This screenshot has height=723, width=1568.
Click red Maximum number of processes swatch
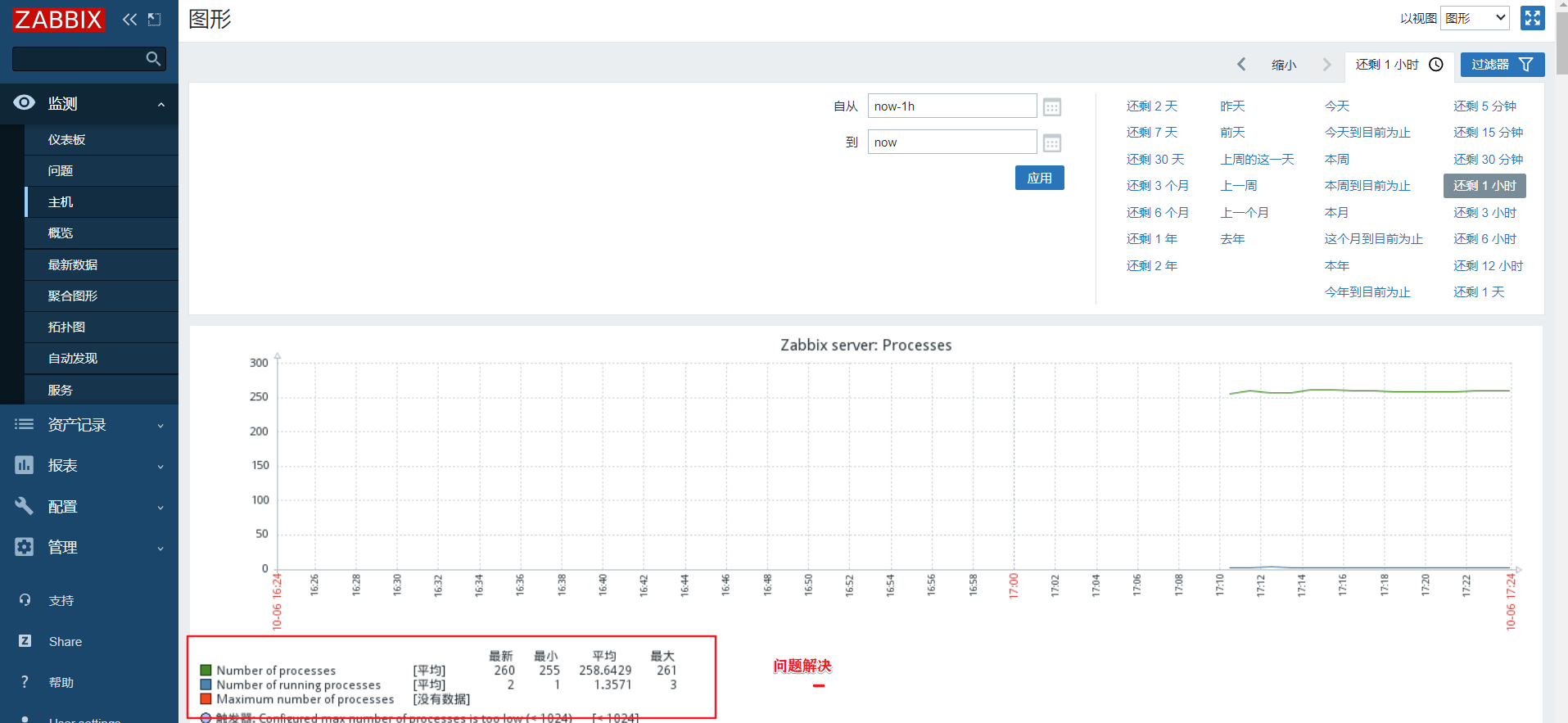click(x=206, y=699)
